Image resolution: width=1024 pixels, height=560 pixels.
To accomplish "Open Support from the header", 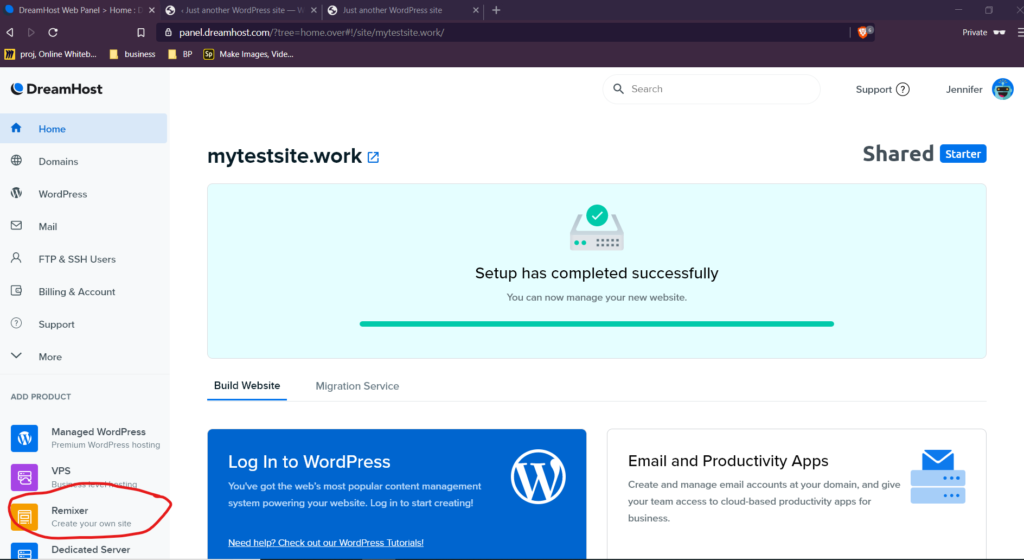I will 882,89.
